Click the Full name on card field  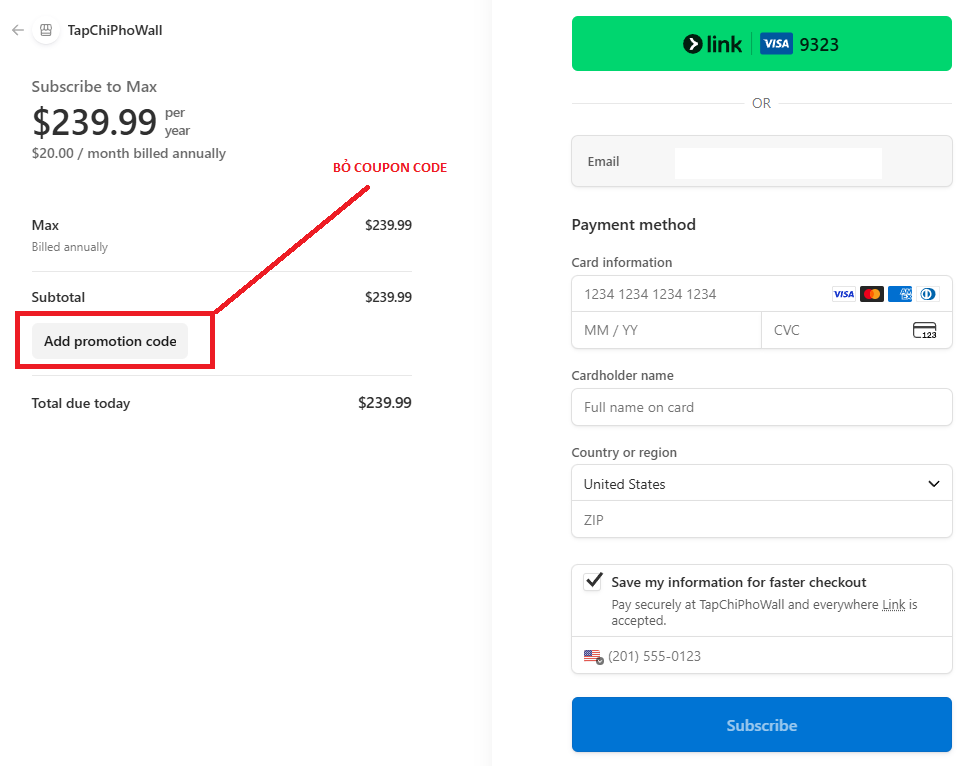(x=761, y=407)
